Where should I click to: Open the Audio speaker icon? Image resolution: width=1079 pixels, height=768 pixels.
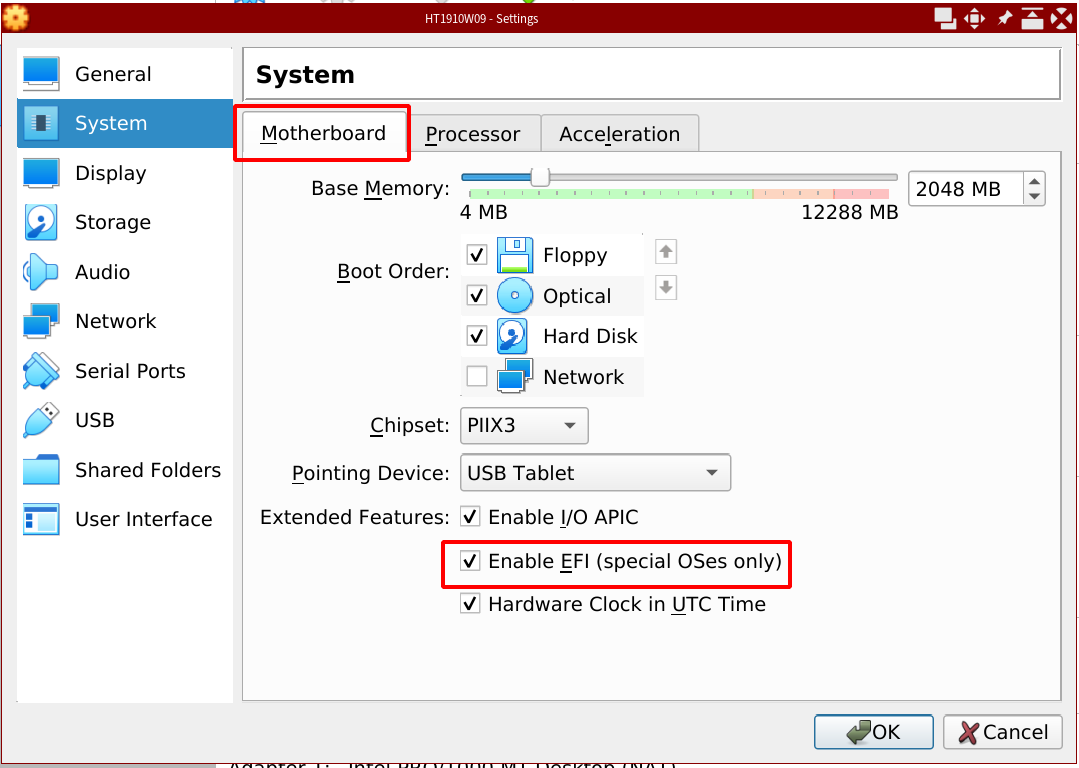coord(41,272)
